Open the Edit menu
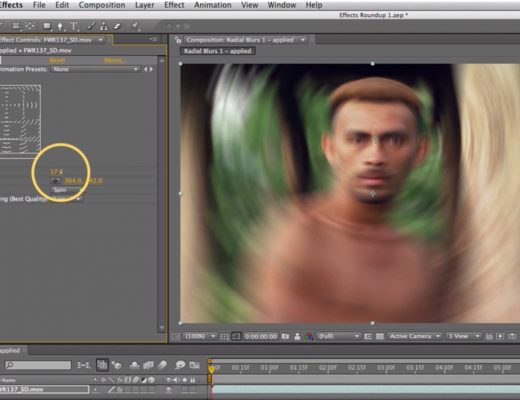 click(62, 5)
